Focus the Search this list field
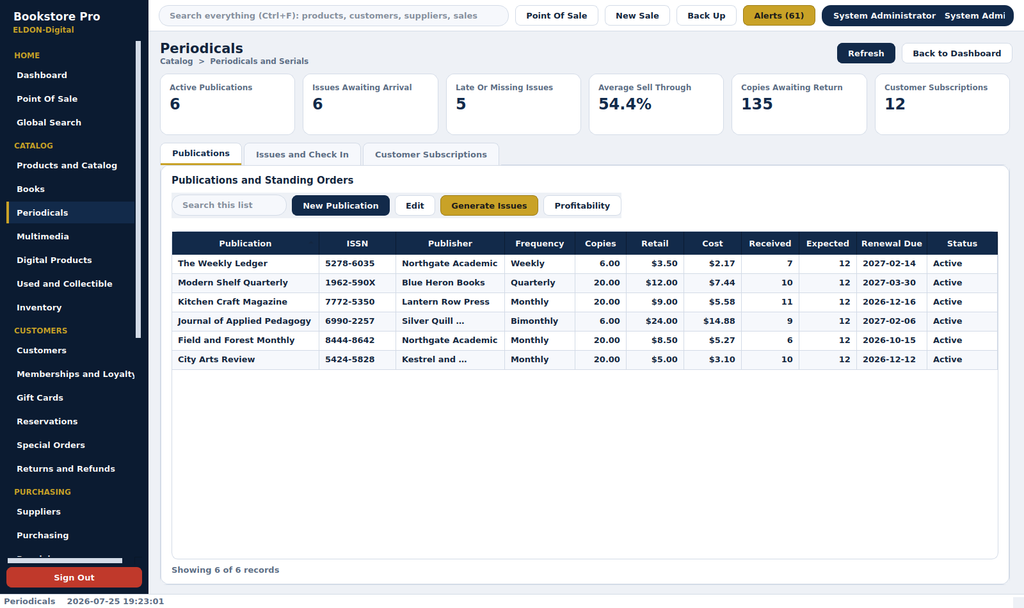The width and height of the screenshot is (1024, 608). point(229,205)
